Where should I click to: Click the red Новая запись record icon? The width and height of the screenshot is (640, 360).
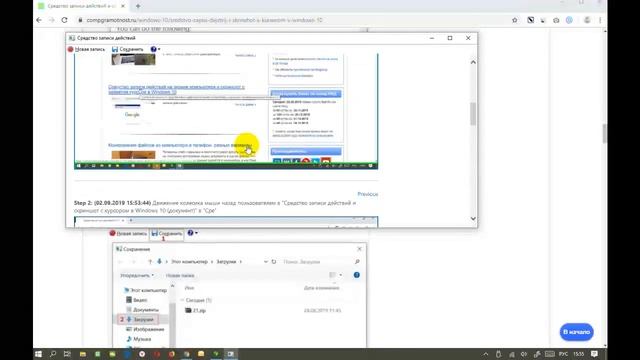(71, 49)
